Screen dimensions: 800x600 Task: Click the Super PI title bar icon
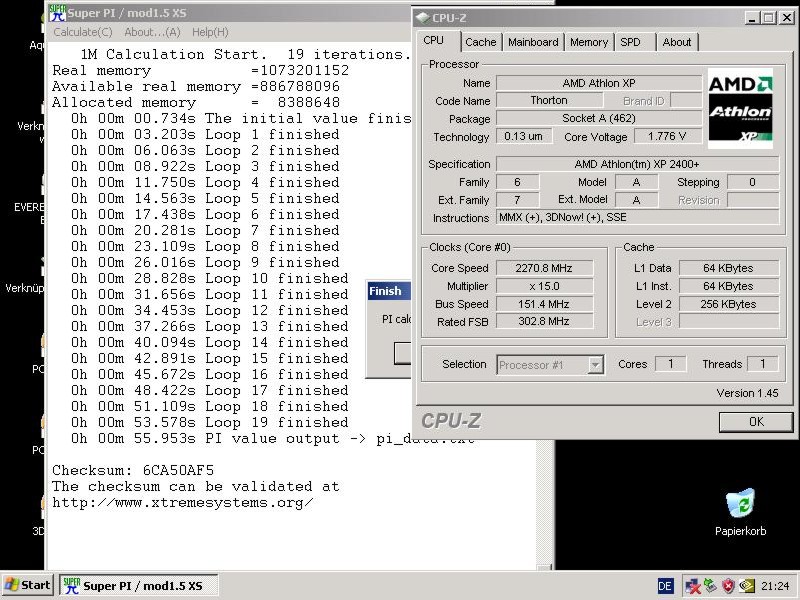[58, 13]
